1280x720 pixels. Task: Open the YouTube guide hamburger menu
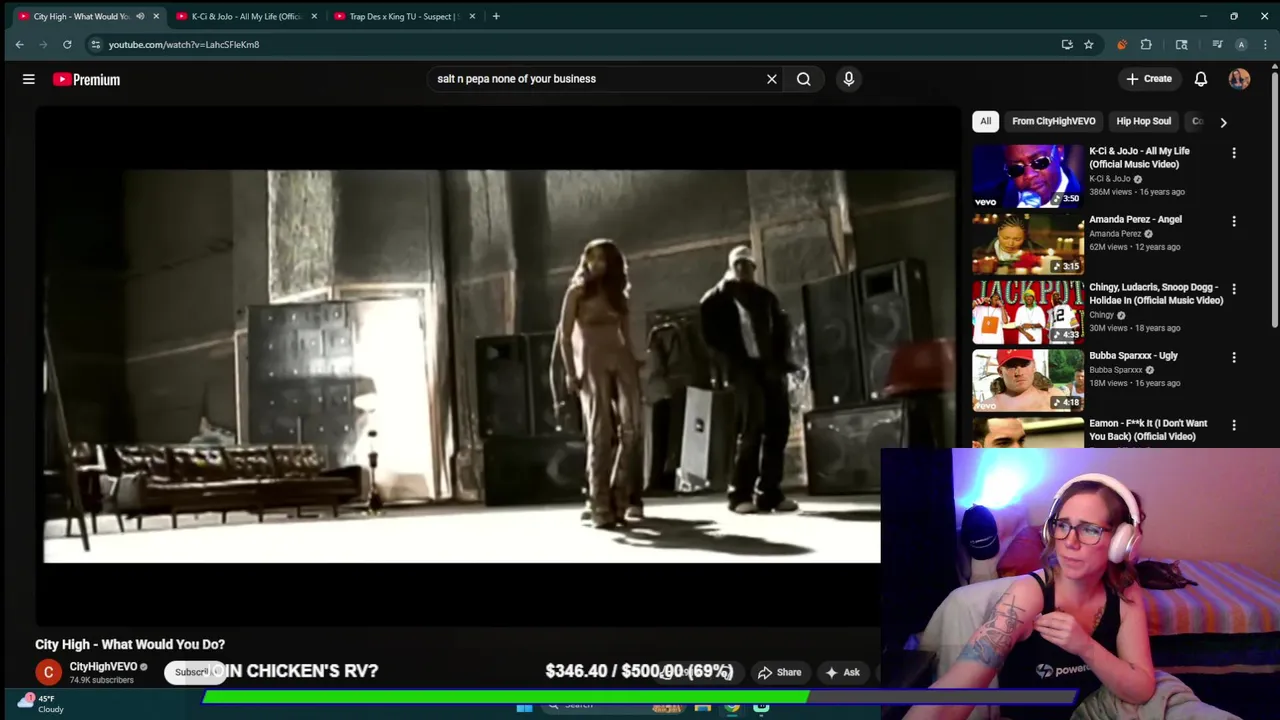29,79
